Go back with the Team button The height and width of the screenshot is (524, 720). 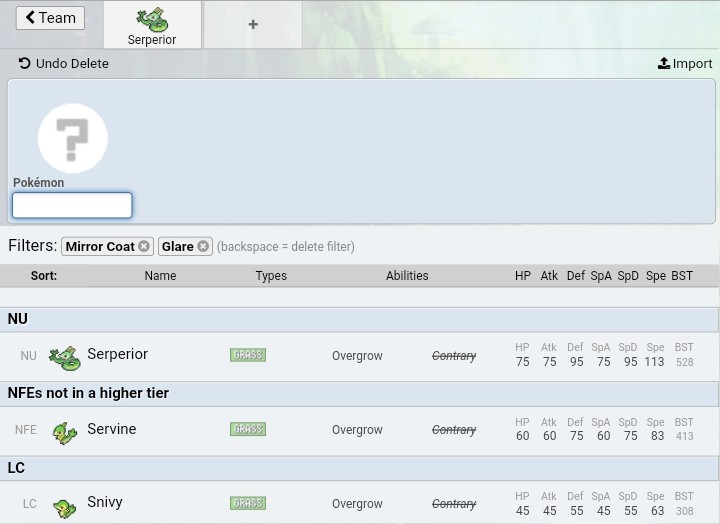(50, 18)
